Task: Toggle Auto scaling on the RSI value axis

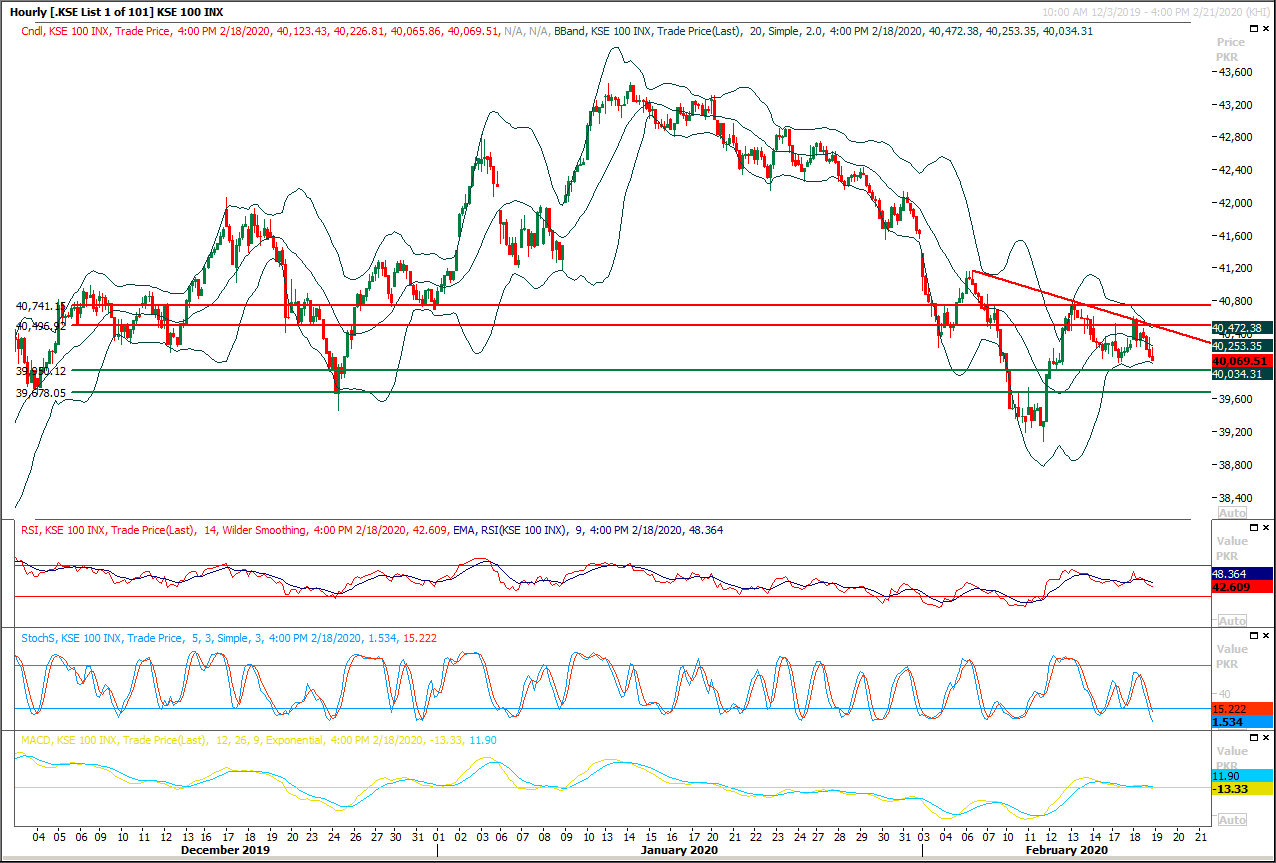Action: [x=1230, y=620]
